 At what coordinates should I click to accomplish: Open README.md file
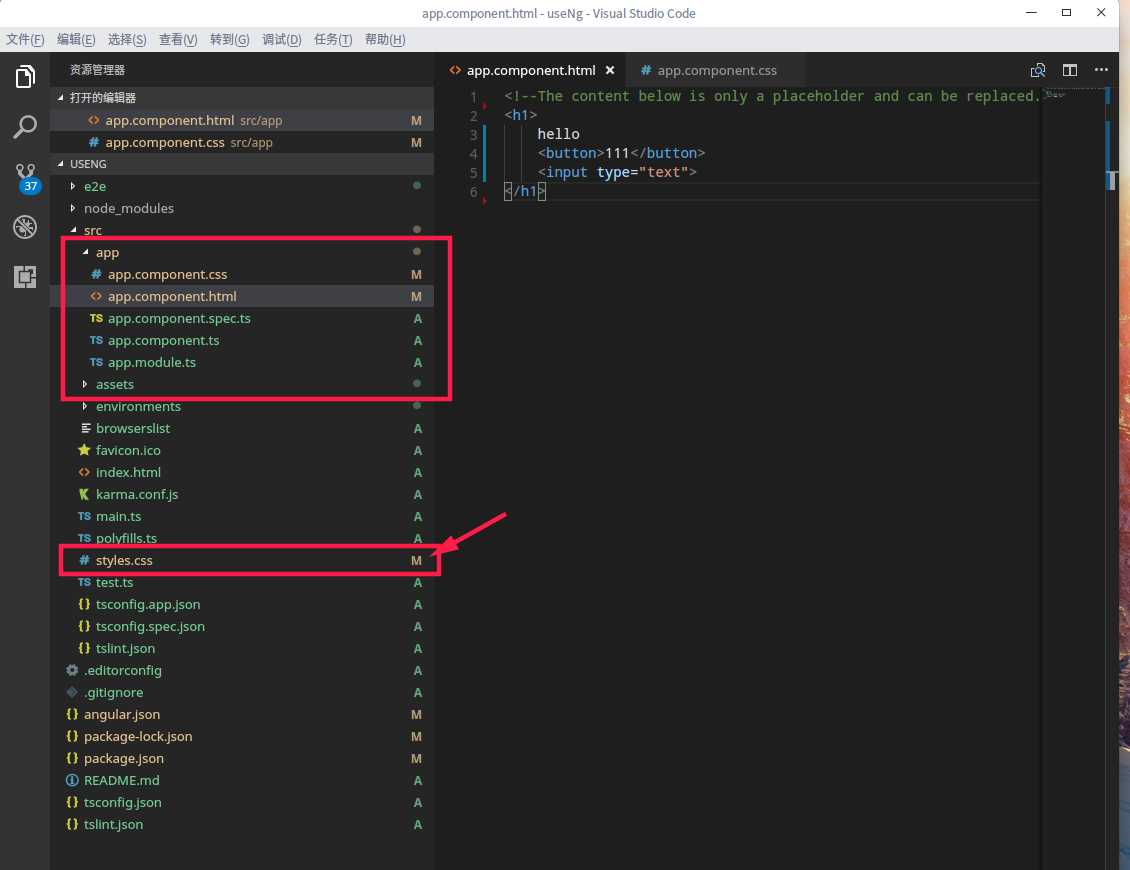(241, 780)
